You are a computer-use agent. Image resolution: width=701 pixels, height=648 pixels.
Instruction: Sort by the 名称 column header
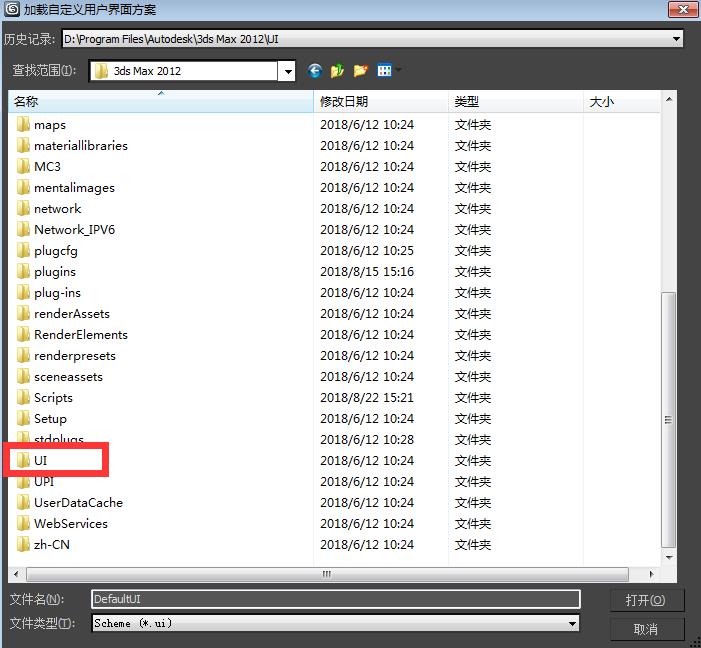[161, 102]
